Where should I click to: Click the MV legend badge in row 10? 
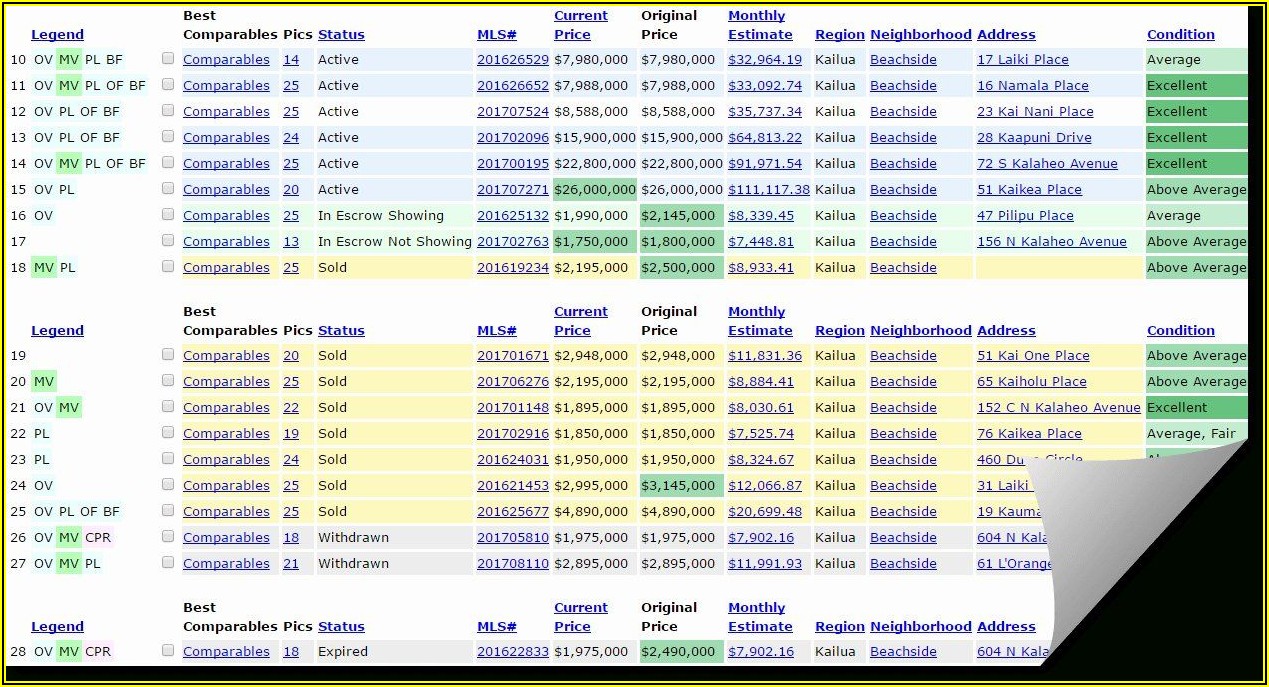coord(69,60)
